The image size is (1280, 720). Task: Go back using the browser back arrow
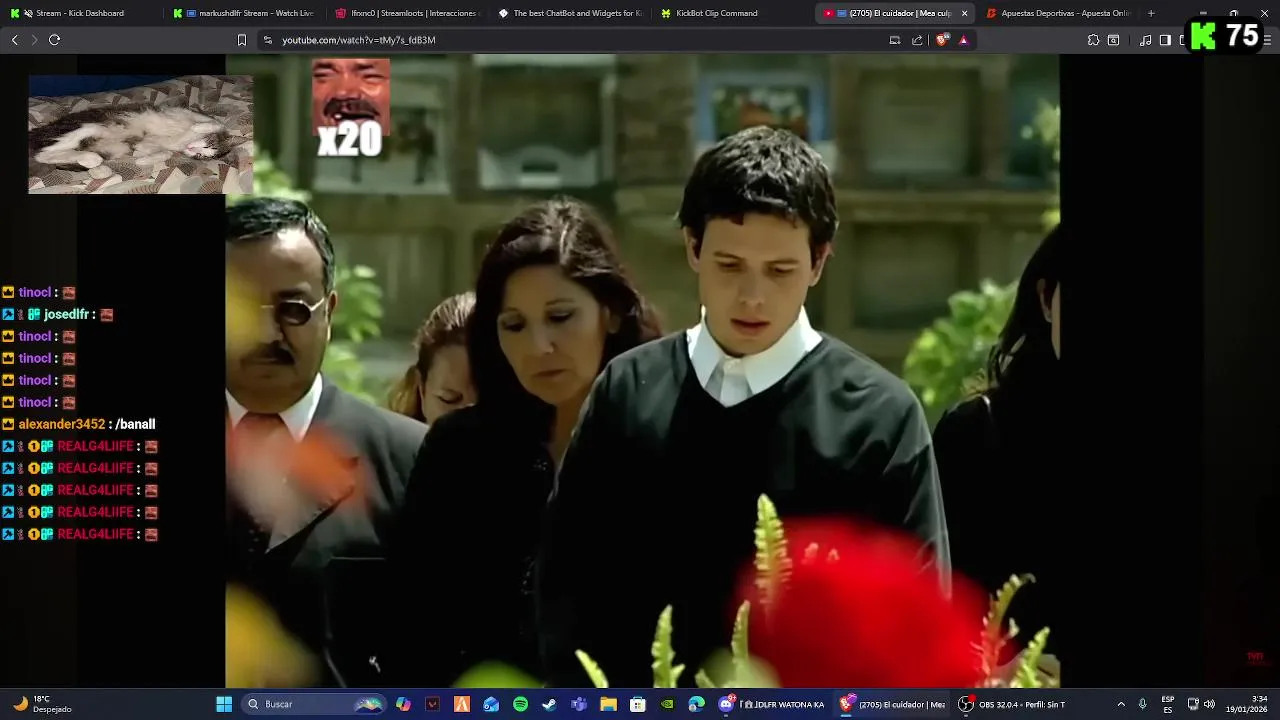14,40
